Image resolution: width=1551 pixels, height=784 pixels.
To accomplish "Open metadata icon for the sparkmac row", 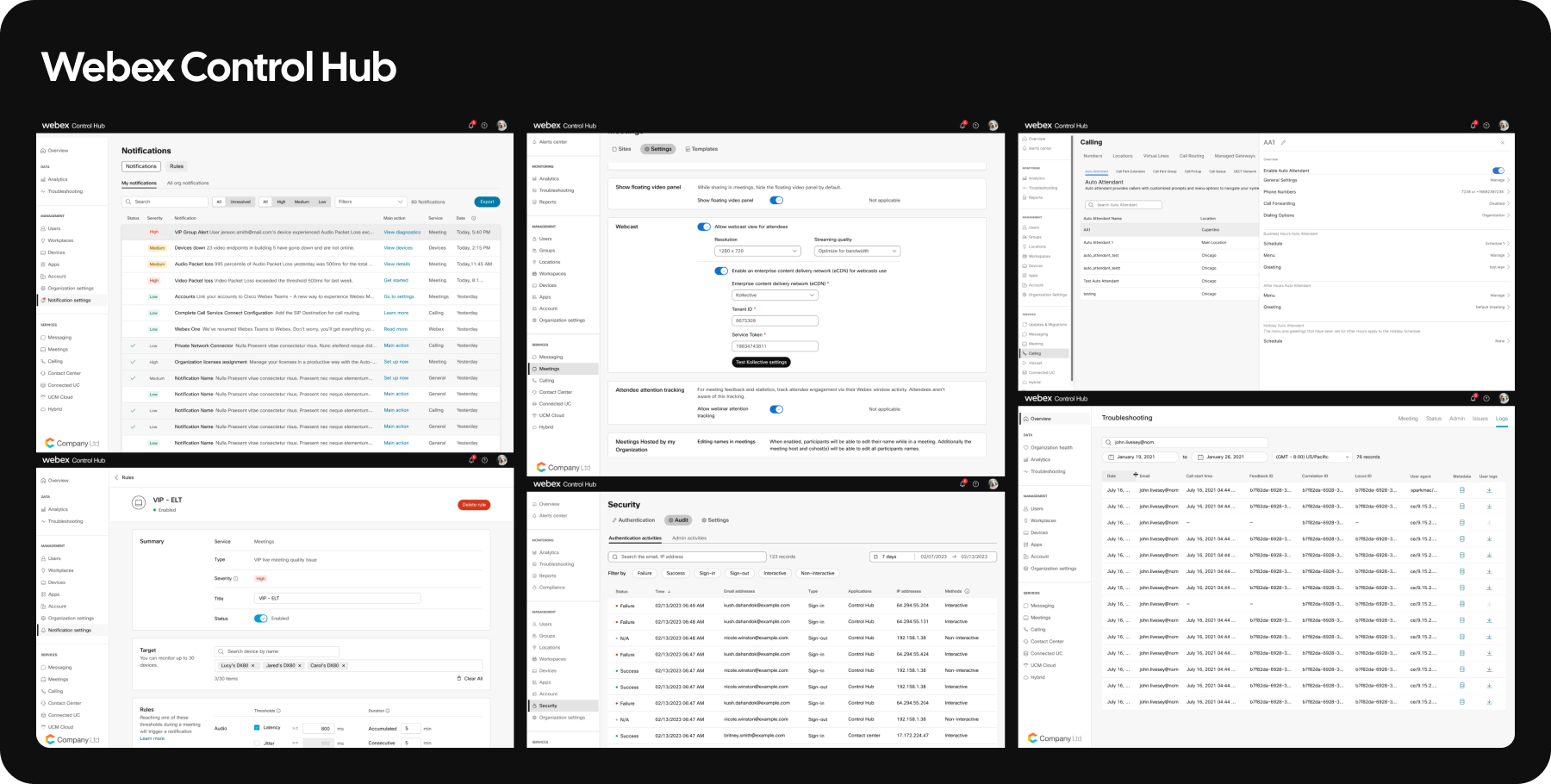I will 1461,490.
